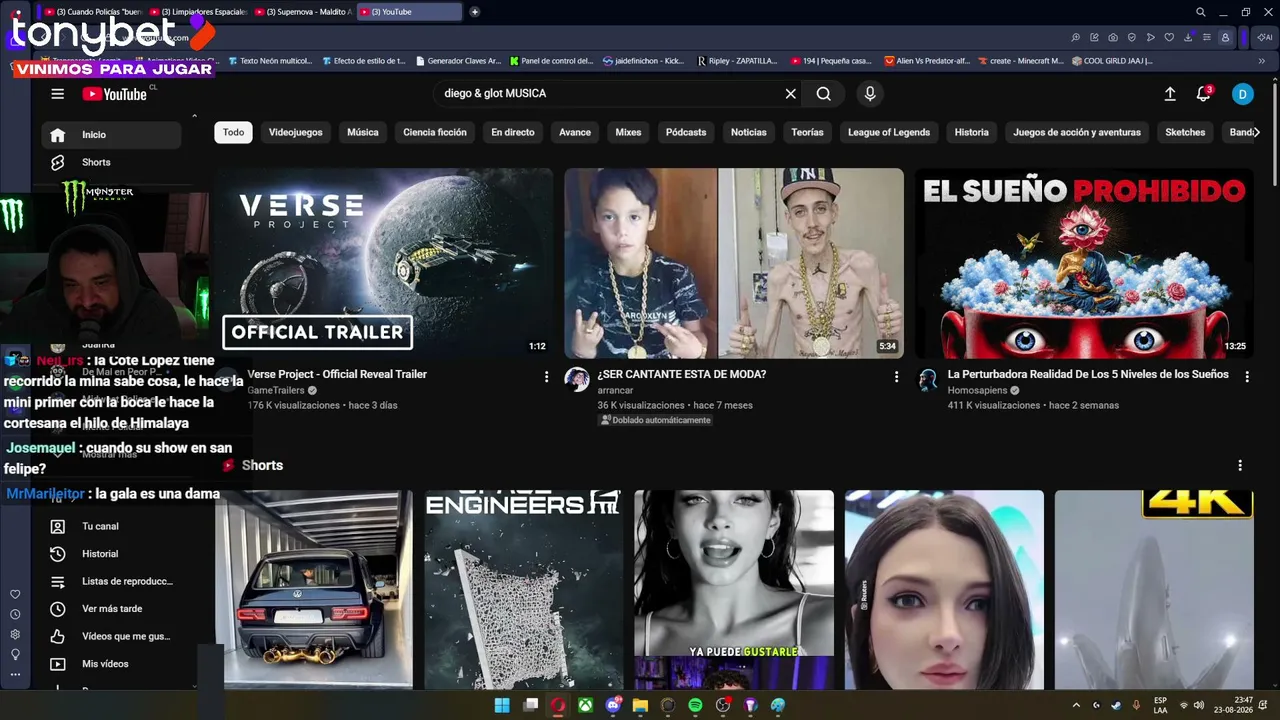Image resolution: width=1280 pixels, height=720 pixels.
Task: Open the Short with the 4K badge
Action: 1154,590
